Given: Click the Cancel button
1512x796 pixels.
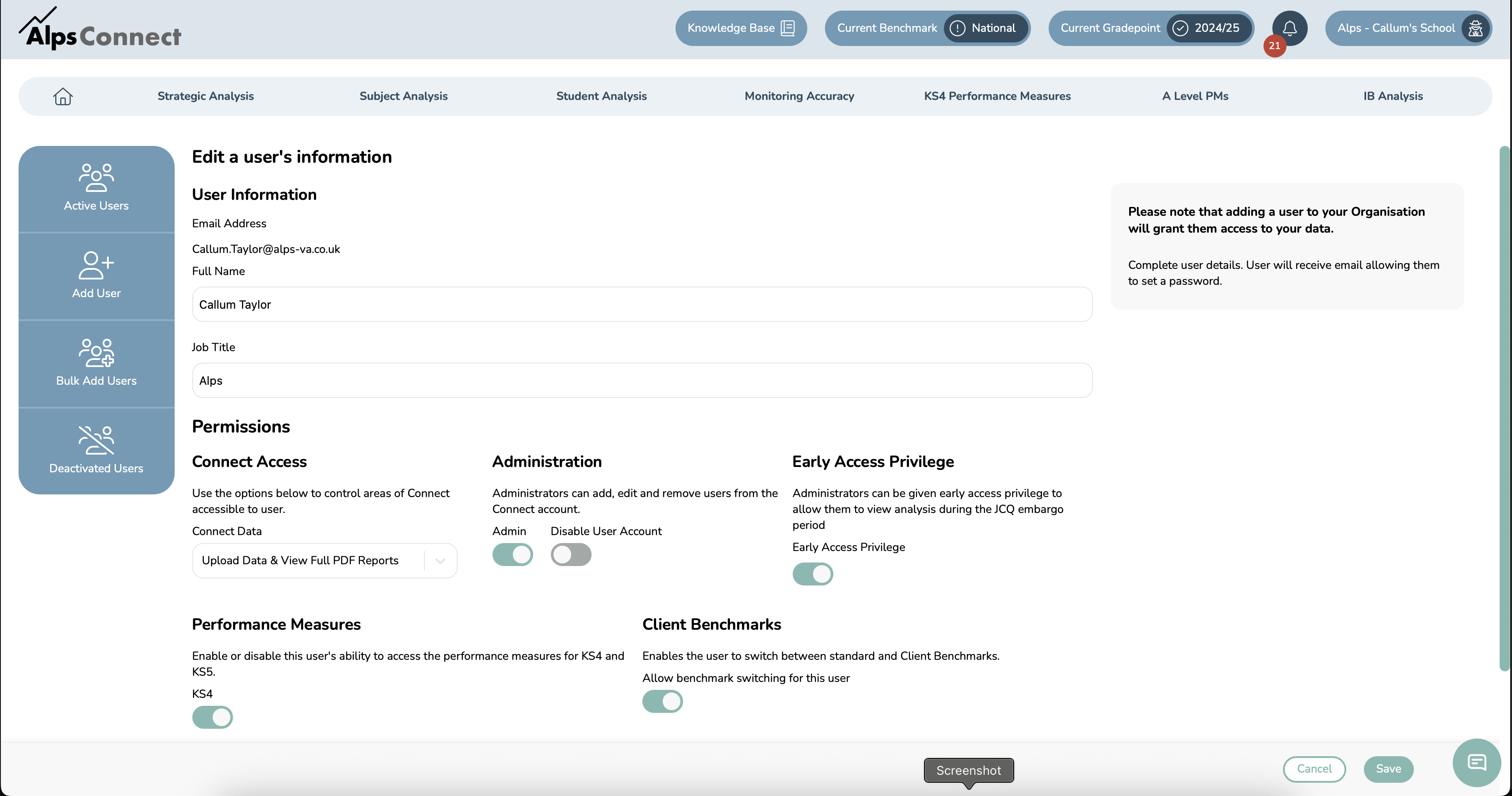Looking at the screenshot, I should [x=1314, y=769].
